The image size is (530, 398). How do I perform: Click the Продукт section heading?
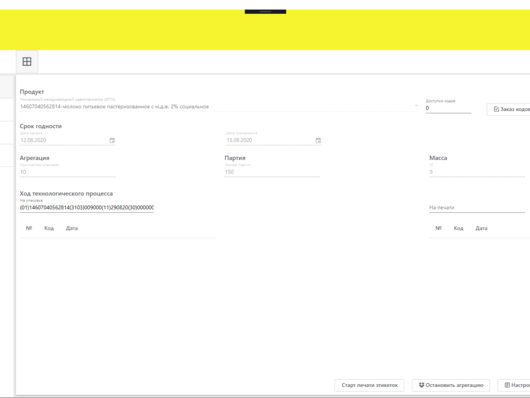tap(32, 92)
